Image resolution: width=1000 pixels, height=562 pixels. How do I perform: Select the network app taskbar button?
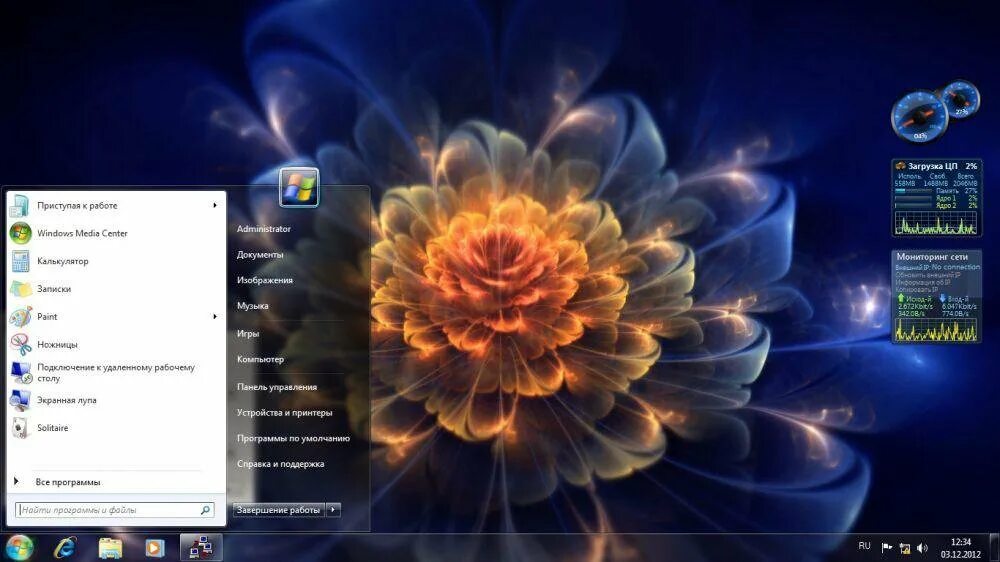point(201,548)
